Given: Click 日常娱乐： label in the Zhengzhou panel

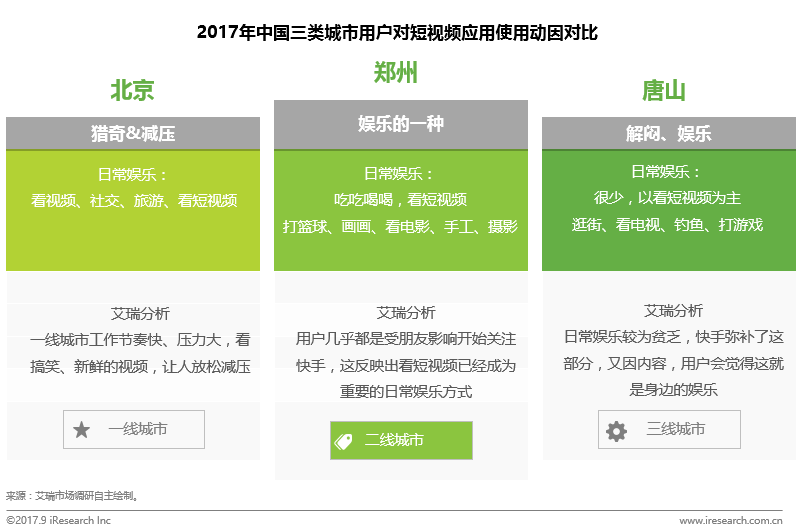Looking at the screenshot, I should tap(399, 173).
